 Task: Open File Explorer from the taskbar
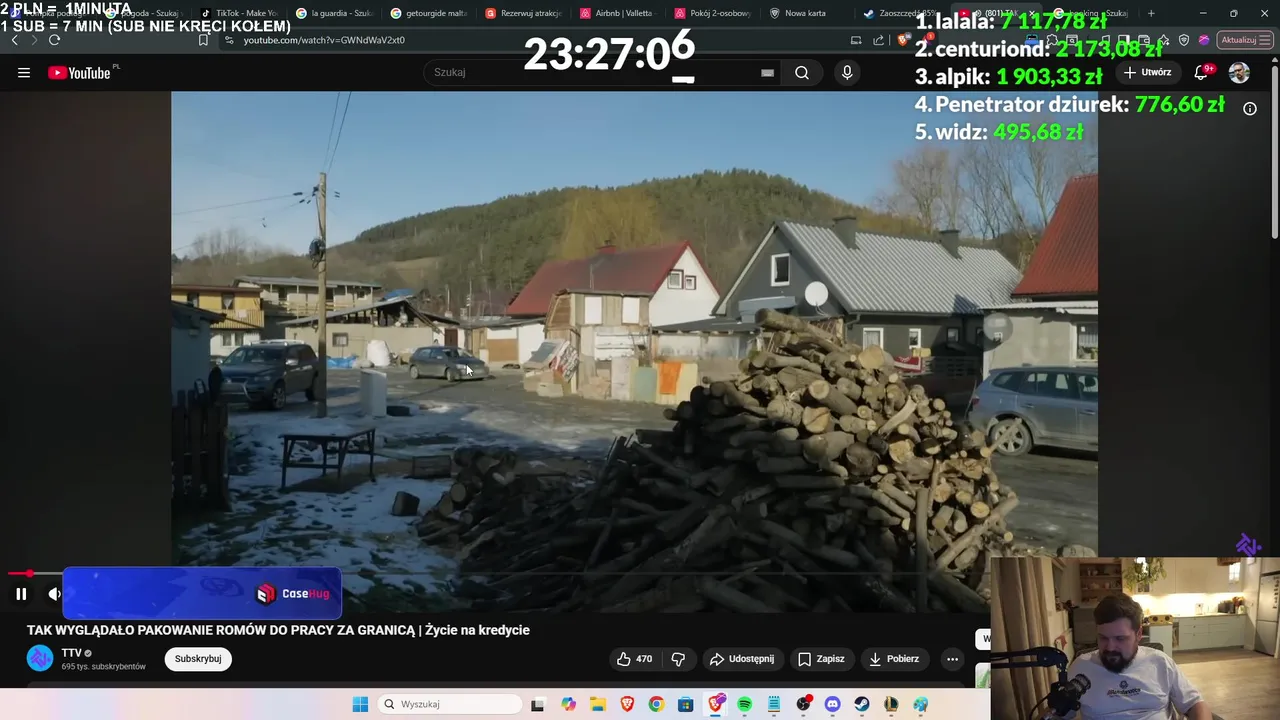(597, 705)
